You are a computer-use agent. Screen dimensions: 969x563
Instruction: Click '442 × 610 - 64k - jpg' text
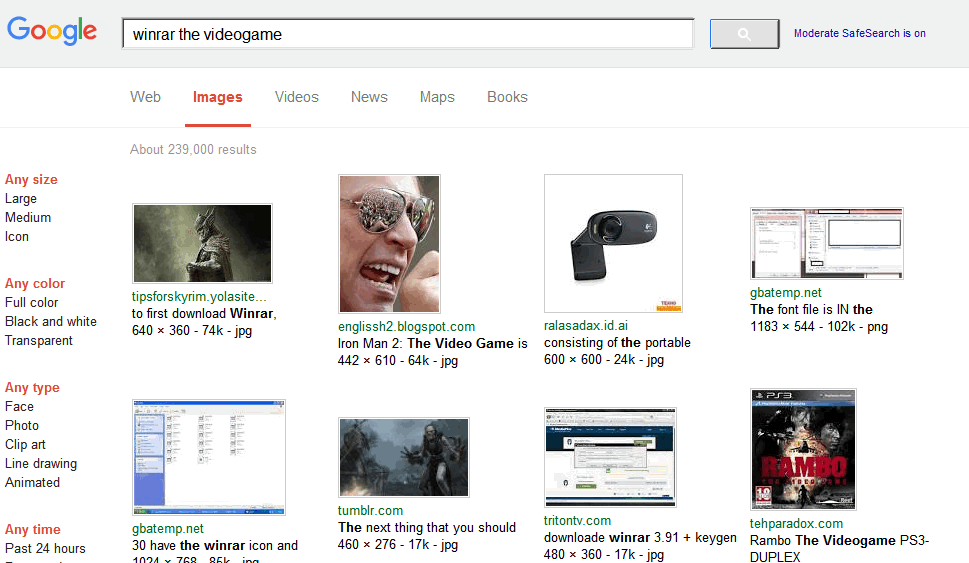point(398,360)
